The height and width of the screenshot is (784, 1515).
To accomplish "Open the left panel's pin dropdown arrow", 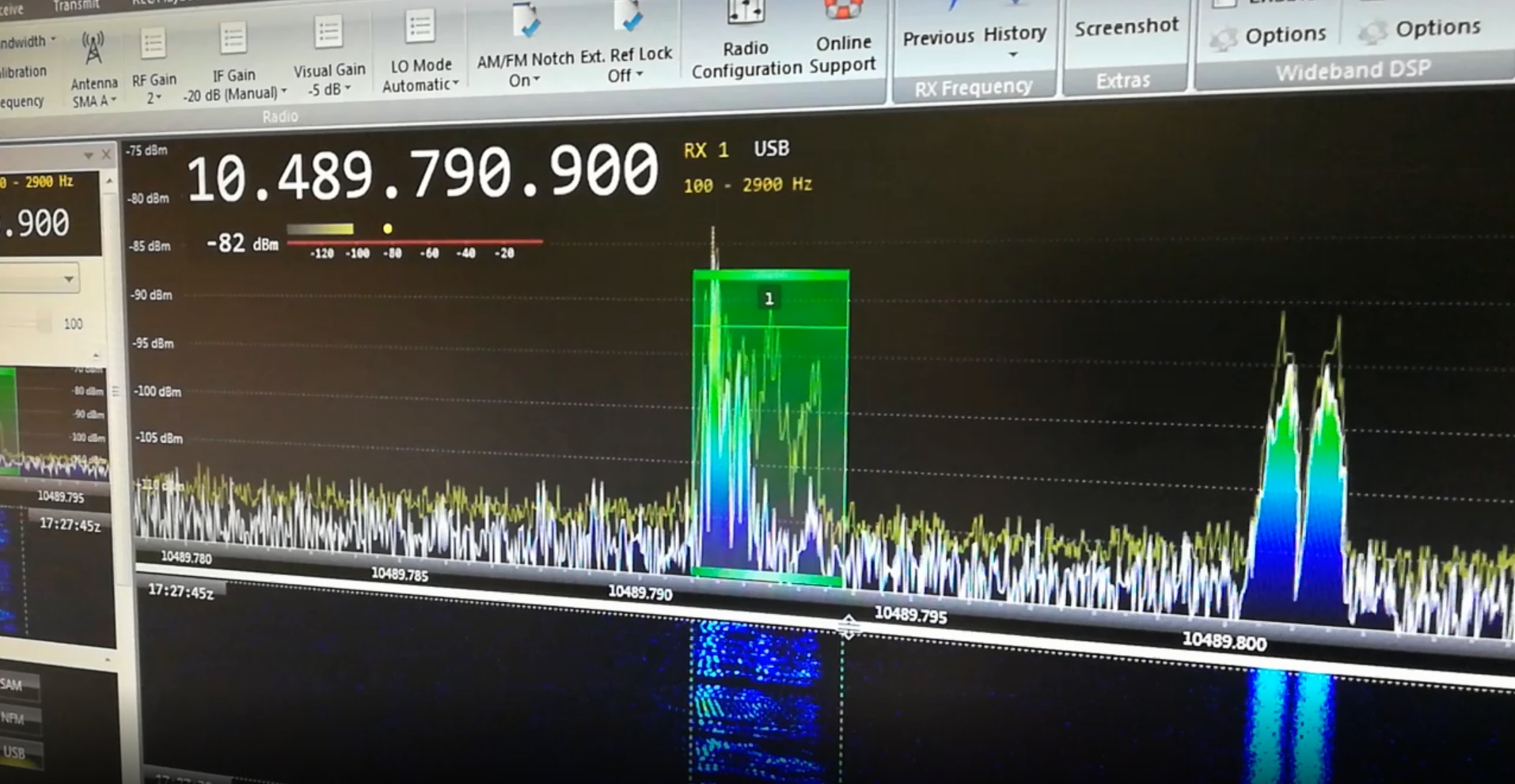I will tap(89, 155).
